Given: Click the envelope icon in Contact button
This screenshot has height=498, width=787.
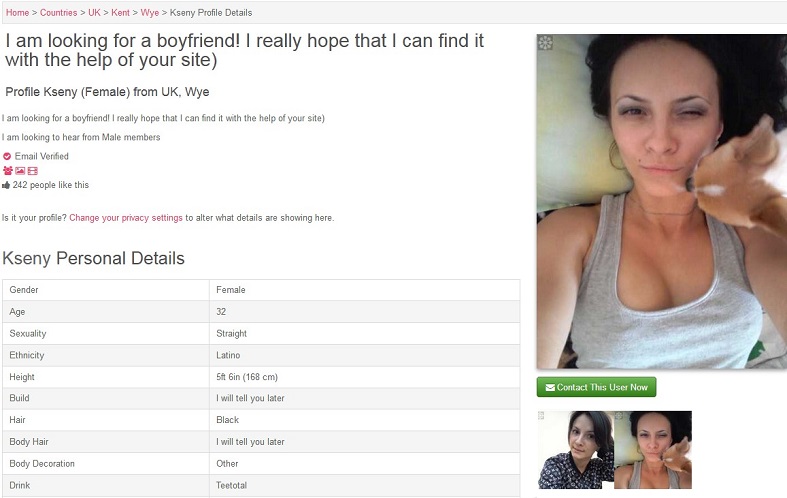Looking at the screenshot, I should tap(550, 388).
